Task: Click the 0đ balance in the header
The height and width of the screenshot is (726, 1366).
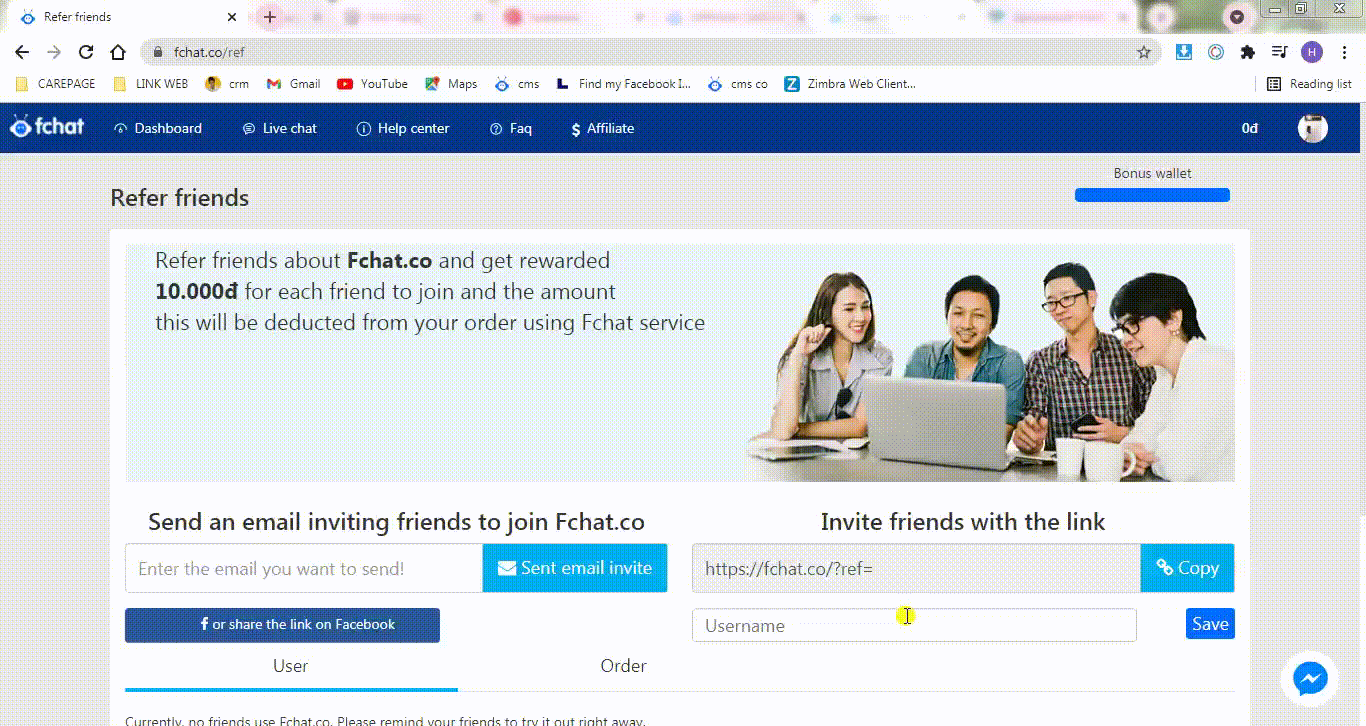Action: tap(1249, 128)
